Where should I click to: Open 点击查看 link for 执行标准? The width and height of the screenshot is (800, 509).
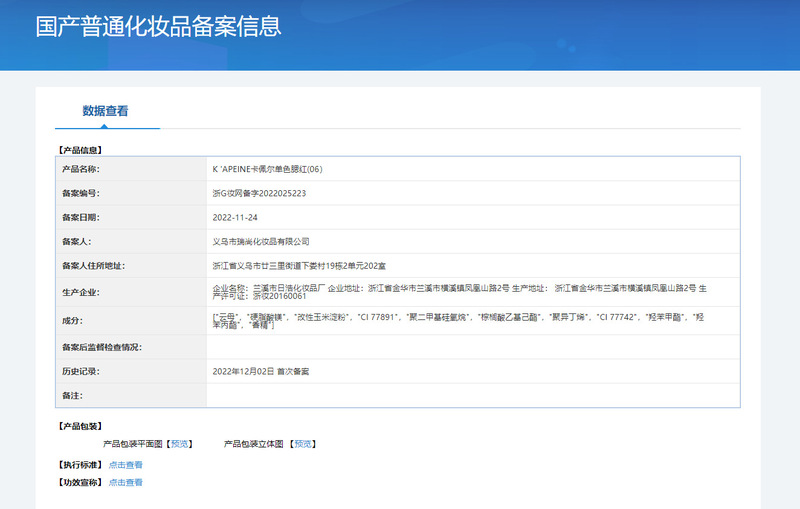point(126,465)
